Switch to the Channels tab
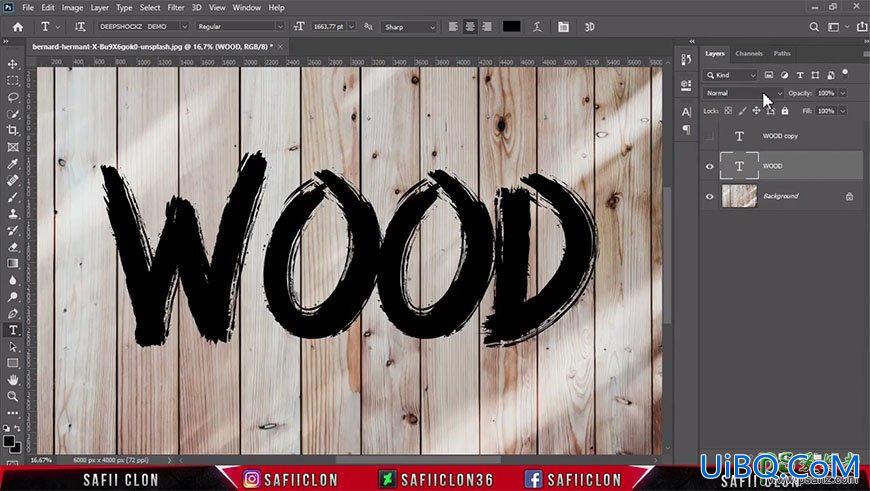The width and height of the screenshot is (870, 491). [748, 53]
